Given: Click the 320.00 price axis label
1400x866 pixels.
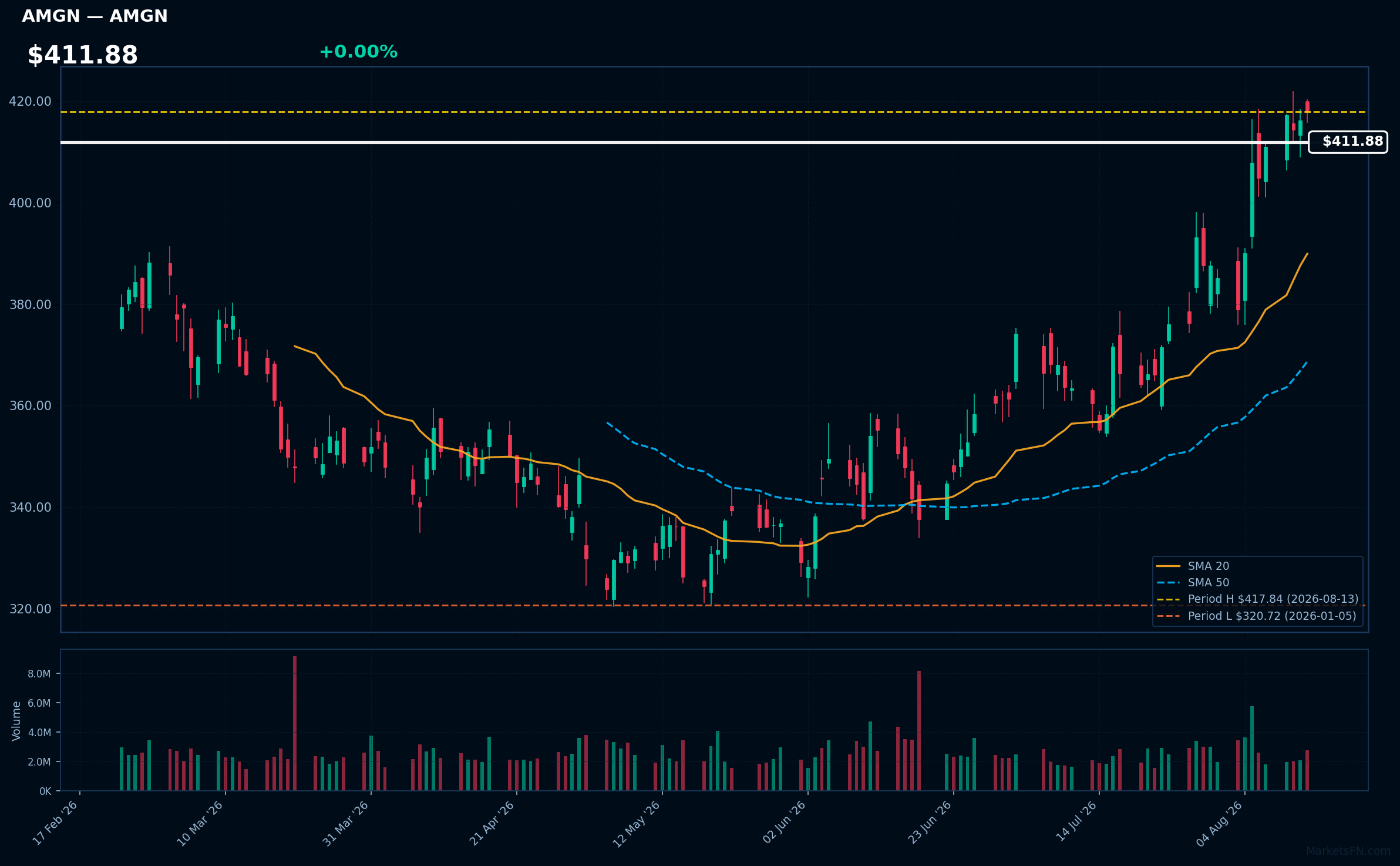Looking at the screenshot, I should coord(30,609).
